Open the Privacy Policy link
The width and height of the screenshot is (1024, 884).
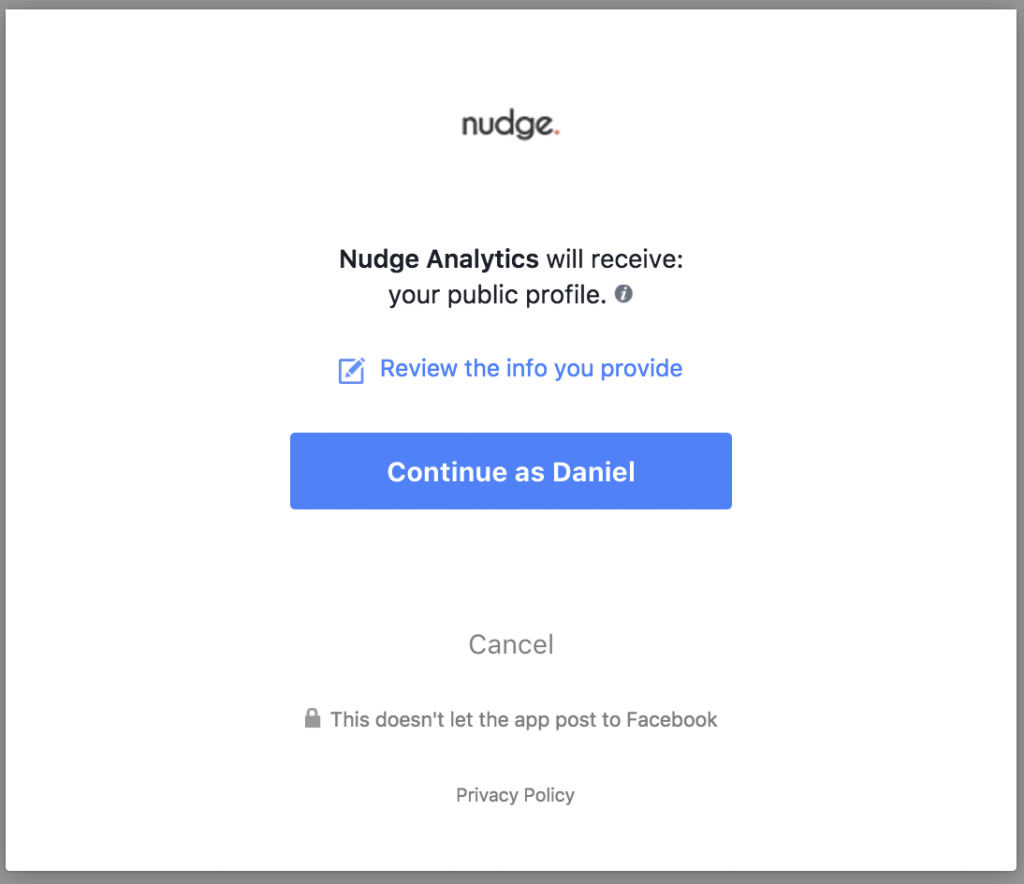point(515,795)
